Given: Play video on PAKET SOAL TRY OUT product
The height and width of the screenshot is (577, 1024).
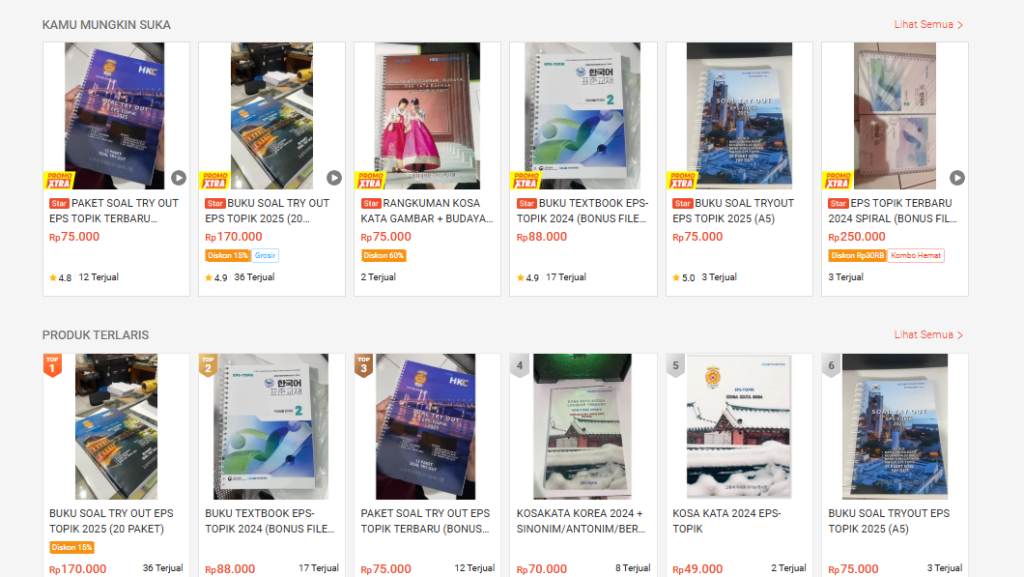Looking at the screenshot, I should point(178,178).
